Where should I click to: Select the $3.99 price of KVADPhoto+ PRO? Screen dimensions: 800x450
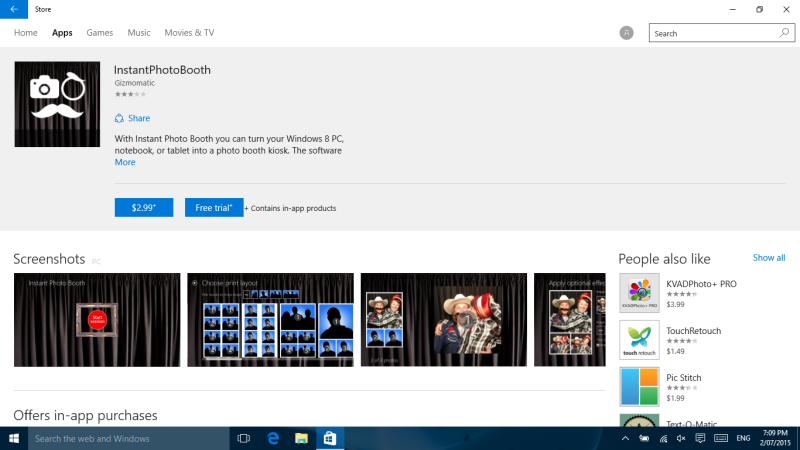pos(676,305)
